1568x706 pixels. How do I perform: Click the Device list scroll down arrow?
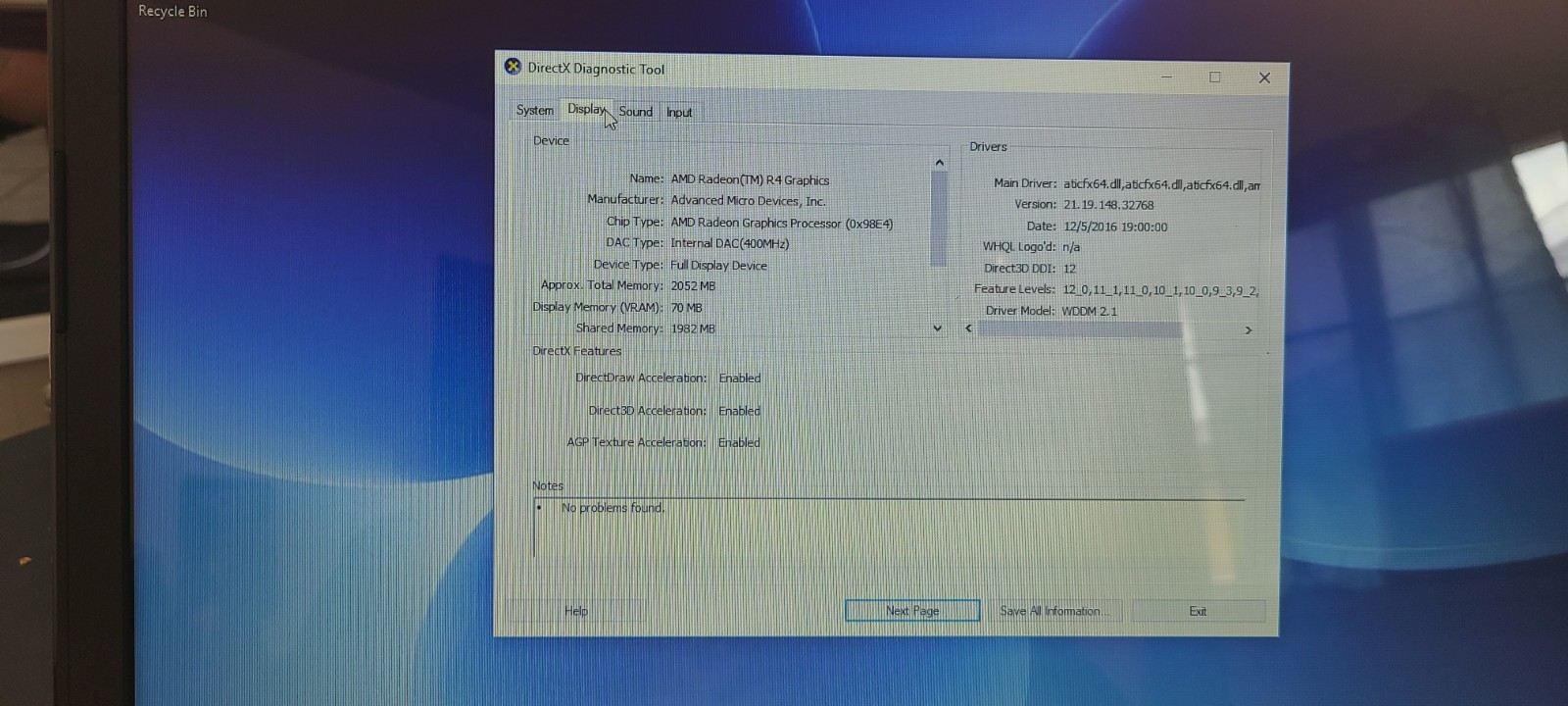(937, 328)
